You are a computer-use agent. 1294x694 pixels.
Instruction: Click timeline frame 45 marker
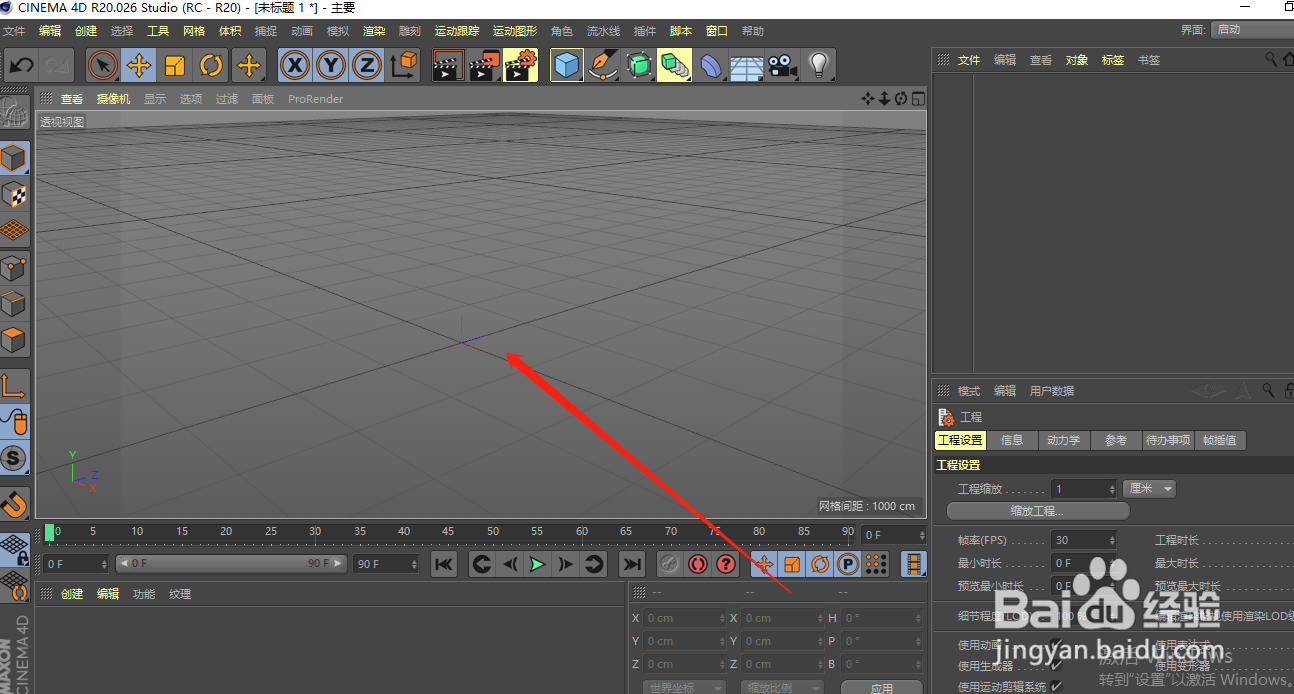(x=448, y=531)
